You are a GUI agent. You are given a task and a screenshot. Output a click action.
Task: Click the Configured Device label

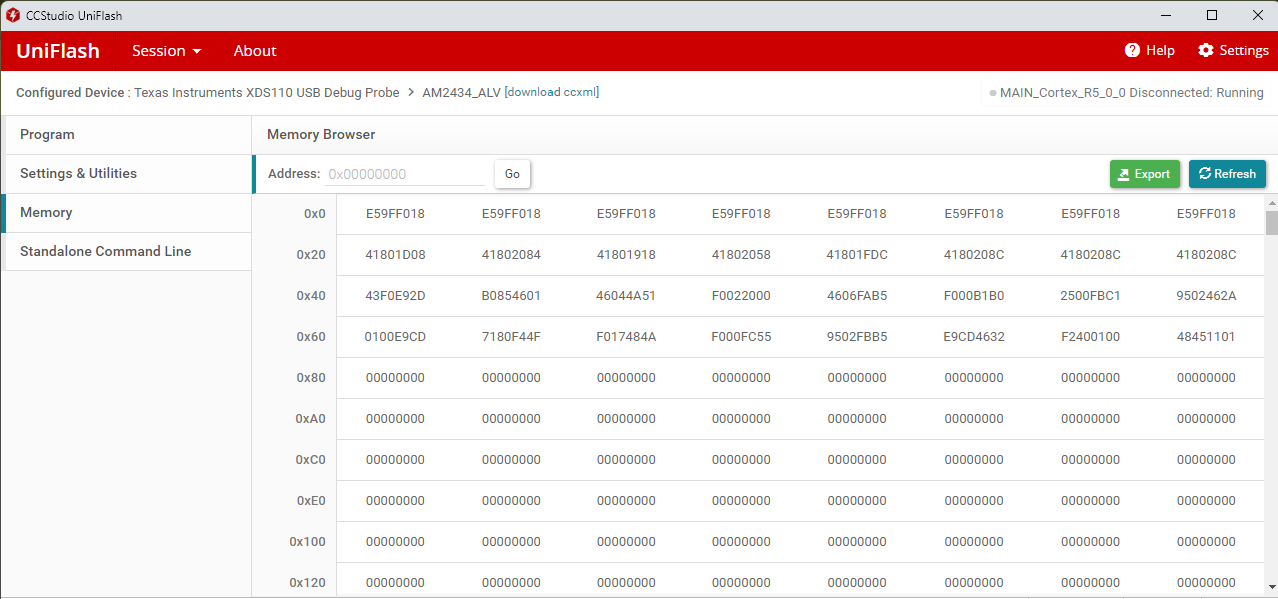(x=71, y=92)
